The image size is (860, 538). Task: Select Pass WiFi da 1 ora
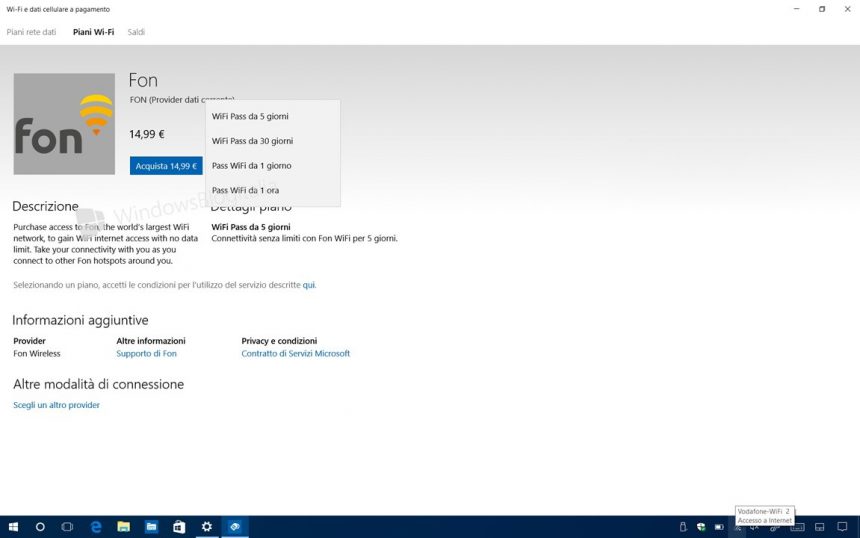point(273,190)
